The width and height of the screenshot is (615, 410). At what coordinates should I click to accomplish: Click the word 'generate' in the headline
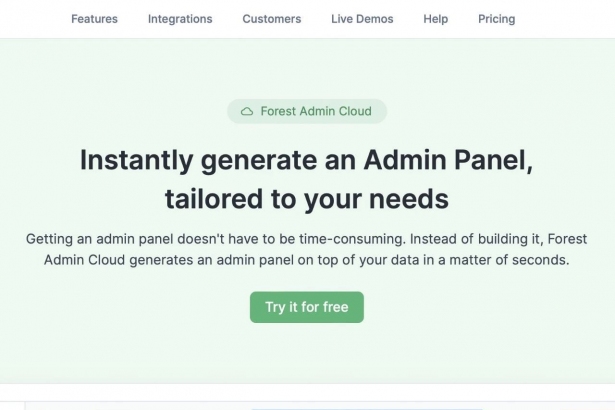[259, 161]
